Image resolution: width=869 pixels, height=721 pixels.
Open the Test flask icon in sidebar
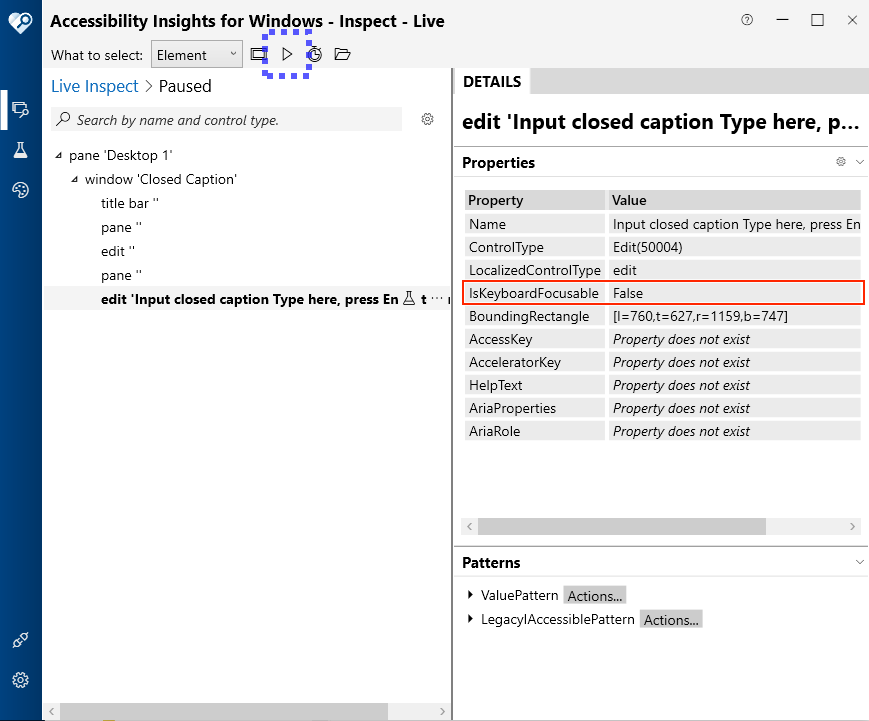(x=21, y=150)
